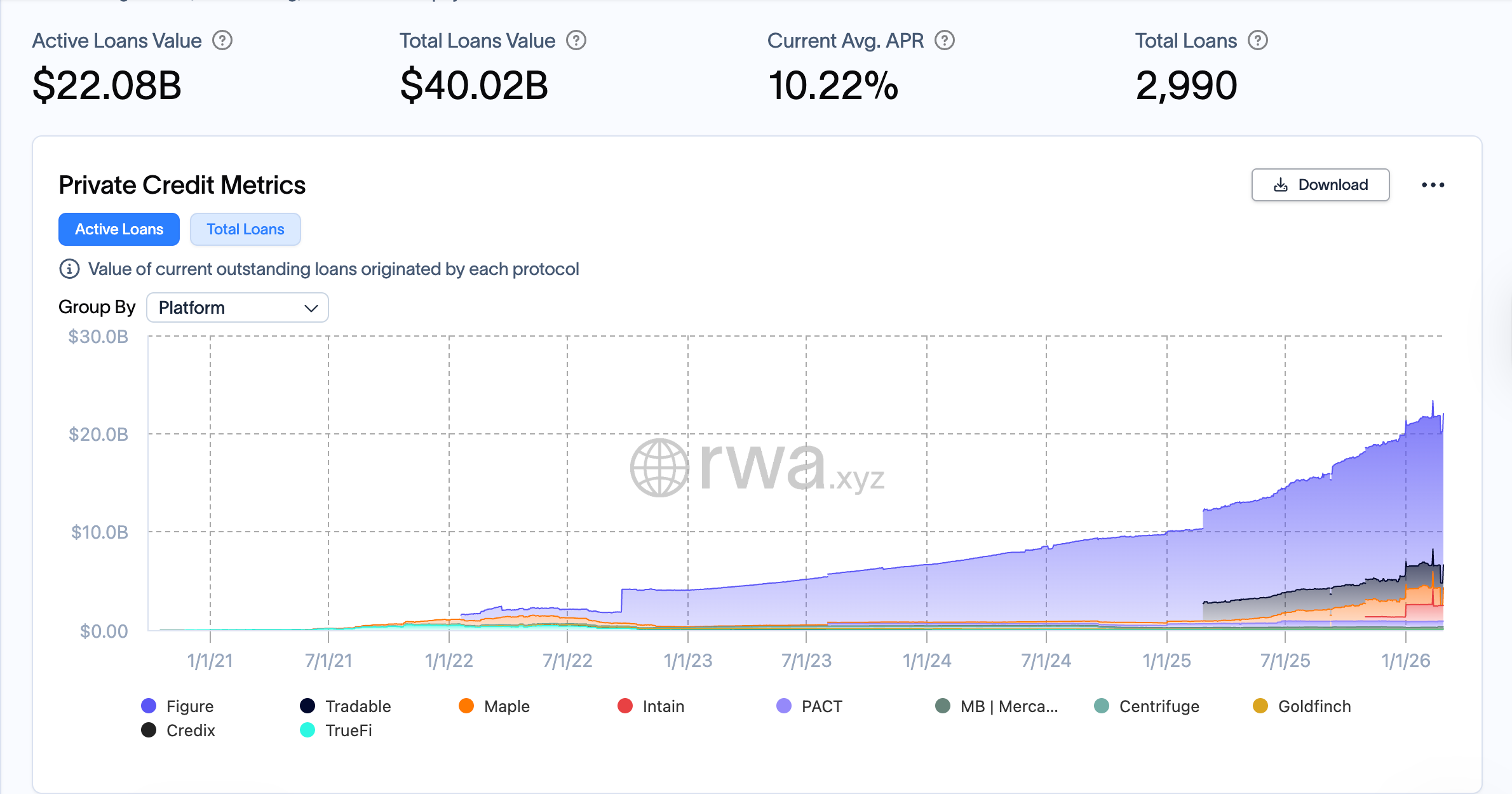Click the download arrow icon on the Download button

click(1281, 185)
